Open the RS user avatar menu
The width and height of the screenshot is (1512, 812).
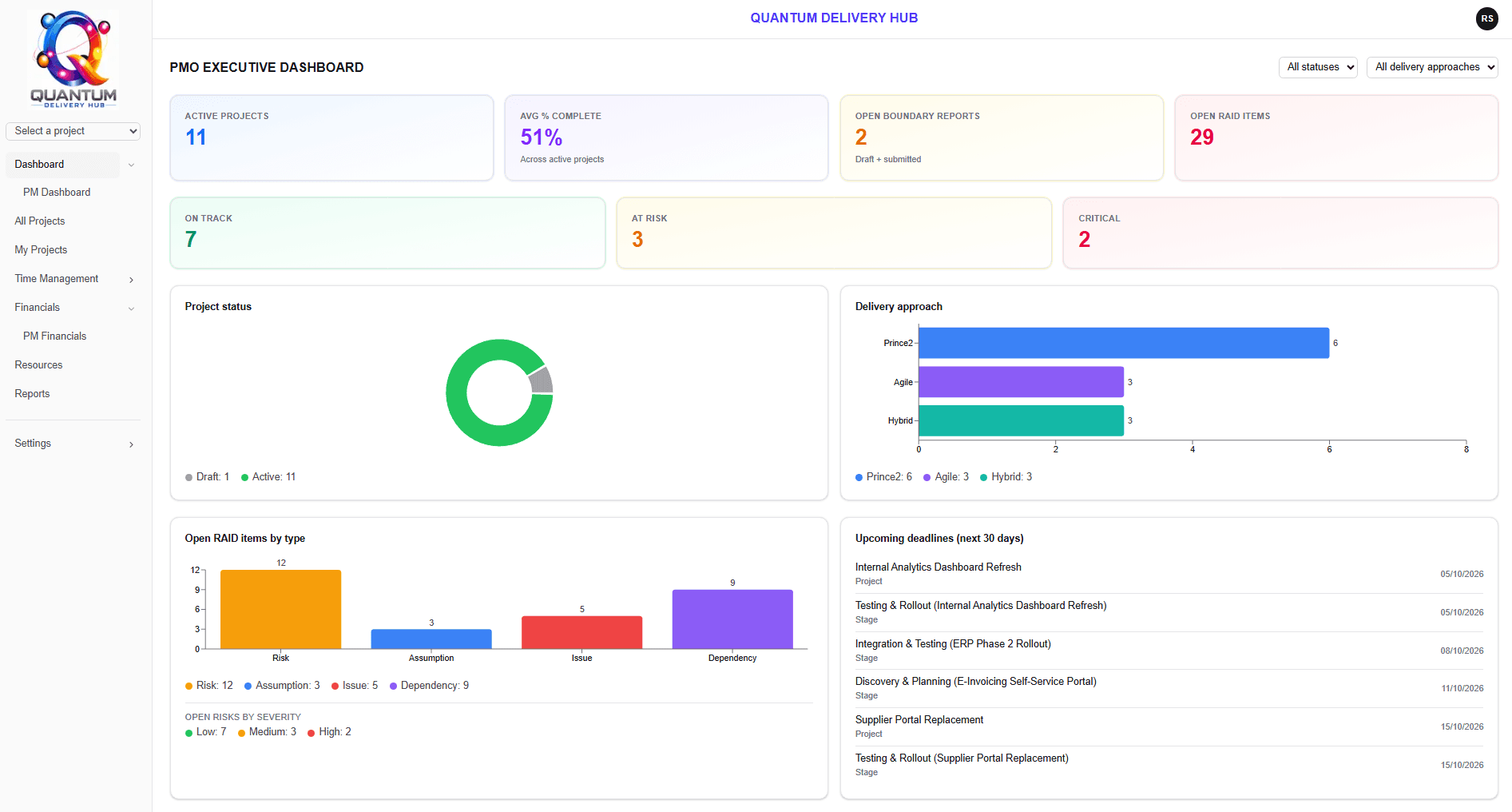pos(1486,18)
